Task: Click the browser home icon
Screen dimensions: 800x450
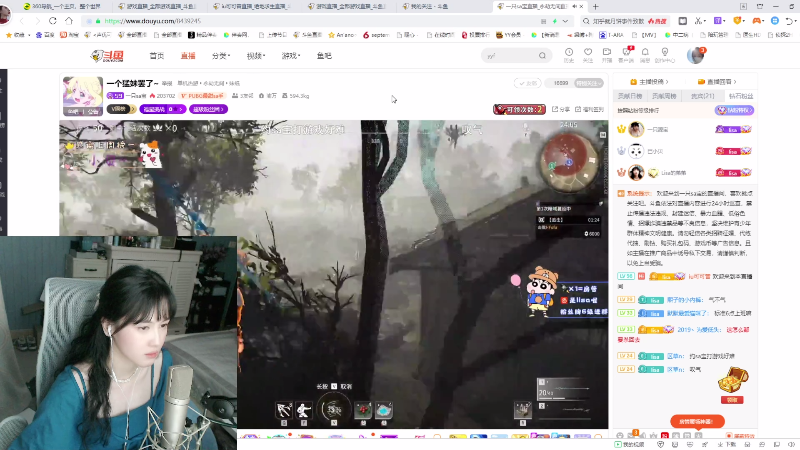Action: tap(69, 21)
